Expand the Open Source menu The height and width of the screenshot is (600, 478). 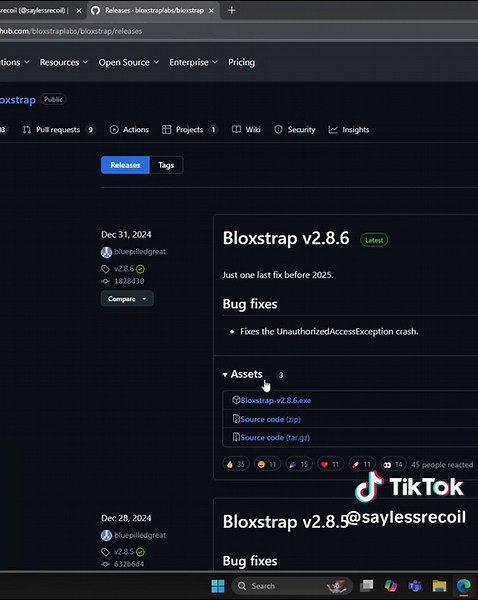128,62
